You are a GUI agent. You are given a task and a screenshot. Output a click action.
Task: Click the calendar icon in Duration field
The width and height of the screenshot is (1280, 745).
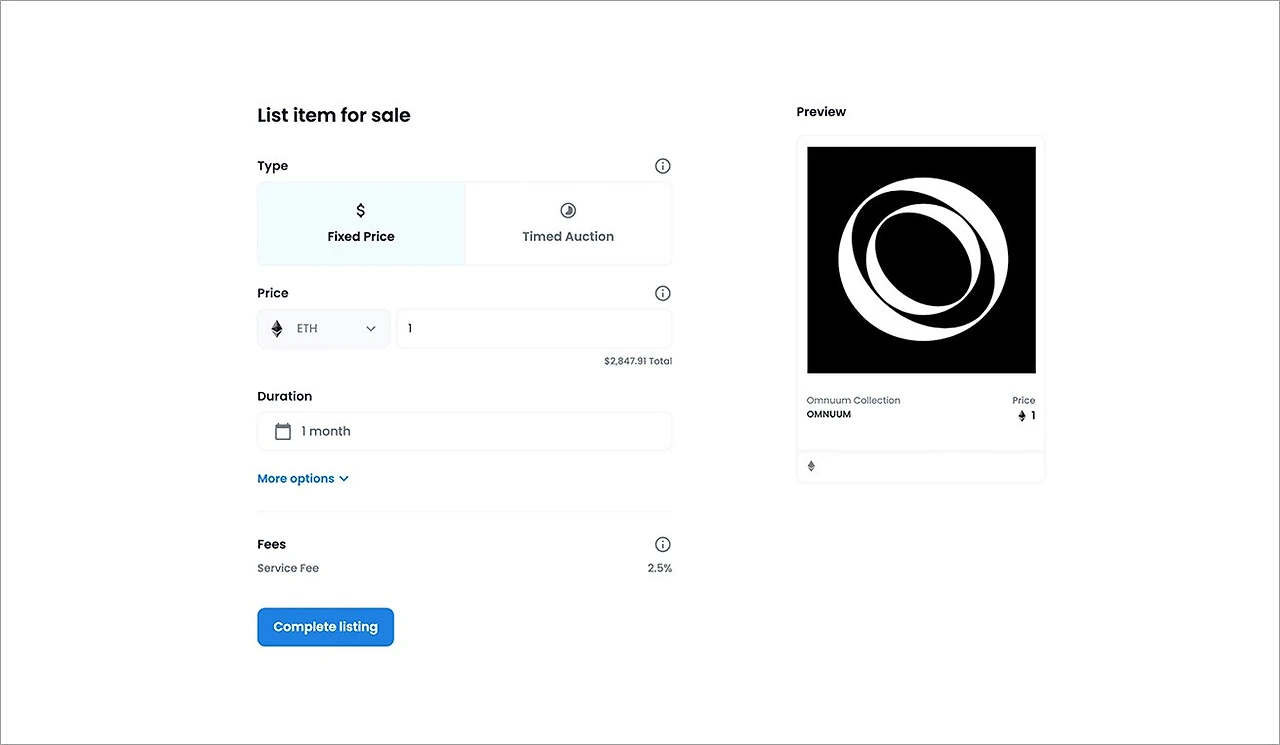point(283,431)
